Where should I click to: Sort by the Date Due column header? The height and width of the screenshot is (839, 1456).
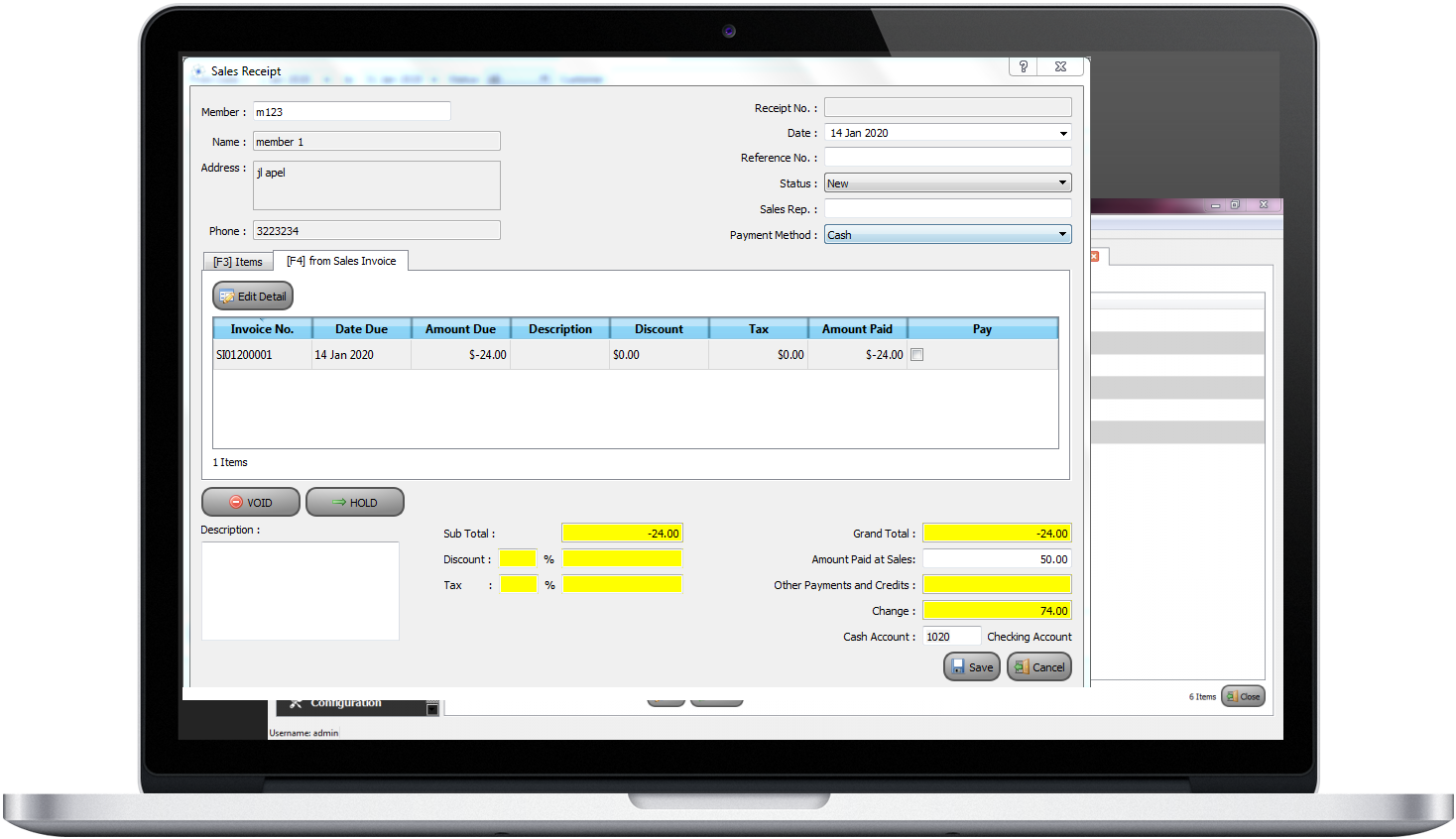361,329
